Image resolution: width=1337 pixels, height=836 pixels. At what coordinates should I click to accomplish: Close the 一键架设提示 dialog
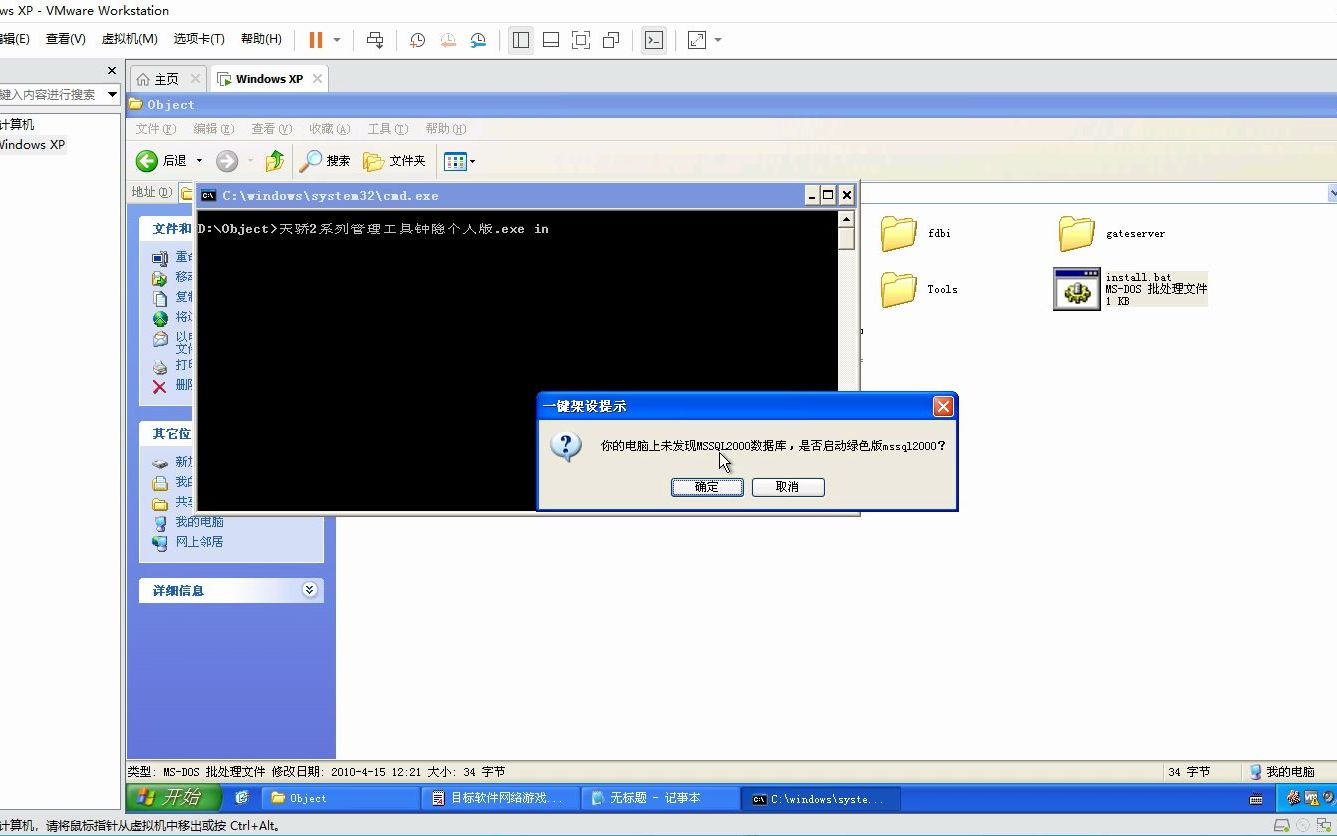click(942, 406)
